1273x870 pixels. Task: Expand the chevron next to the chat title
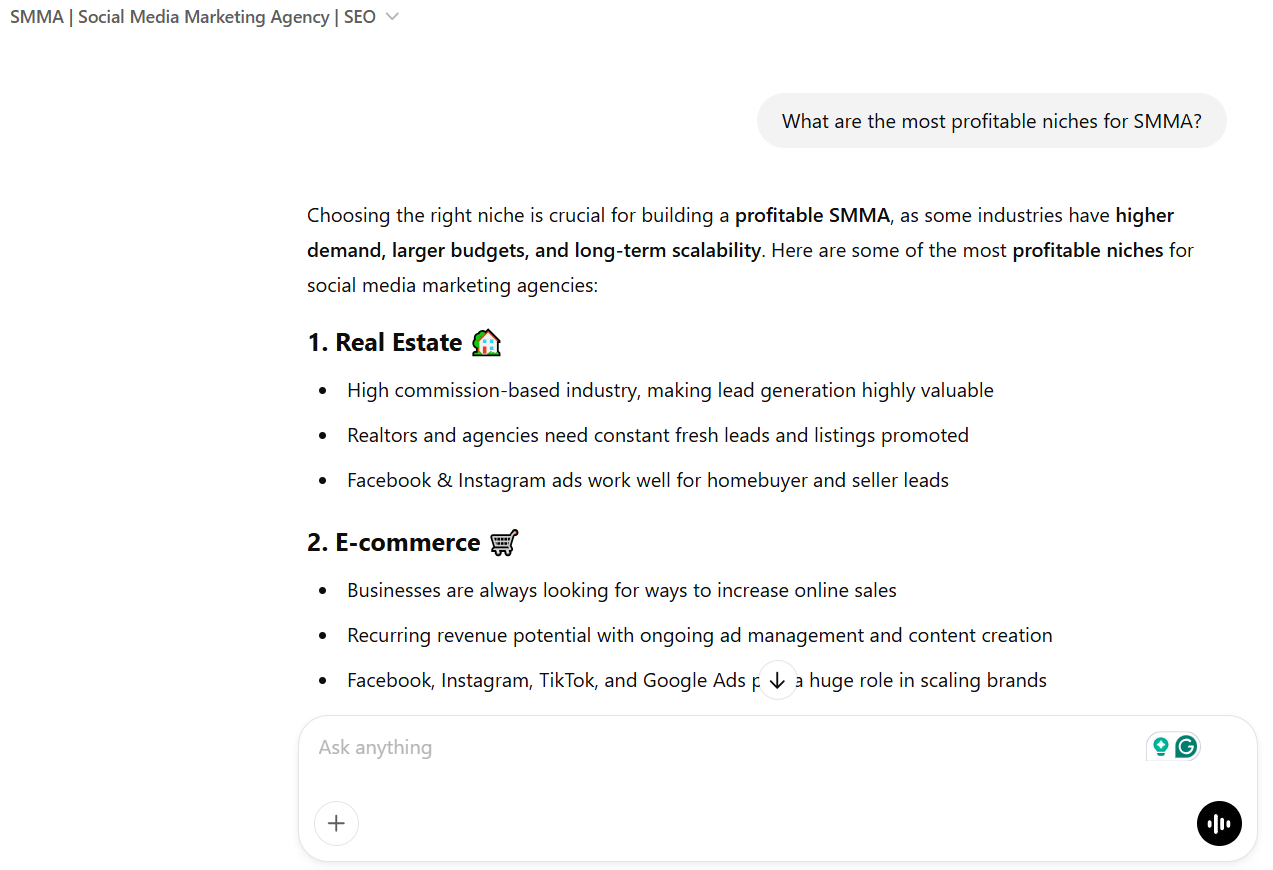pyautogui.click(x=392, y=17)
